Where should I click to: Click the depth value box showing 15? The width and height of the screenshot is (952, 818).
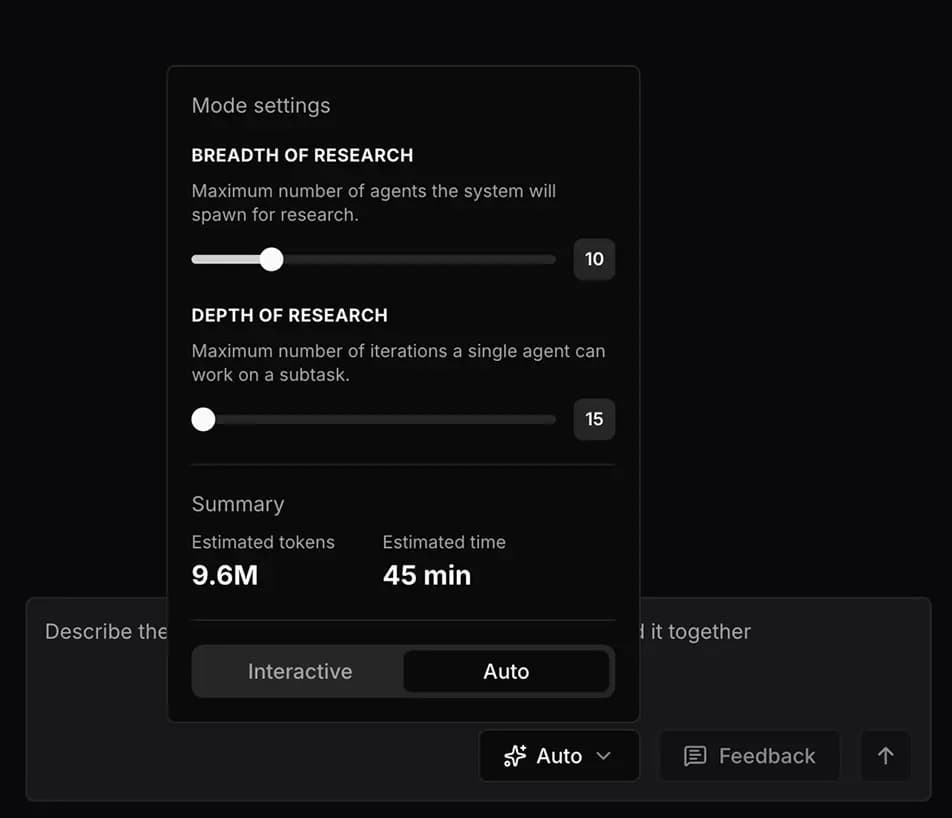(x=594, y=419)
